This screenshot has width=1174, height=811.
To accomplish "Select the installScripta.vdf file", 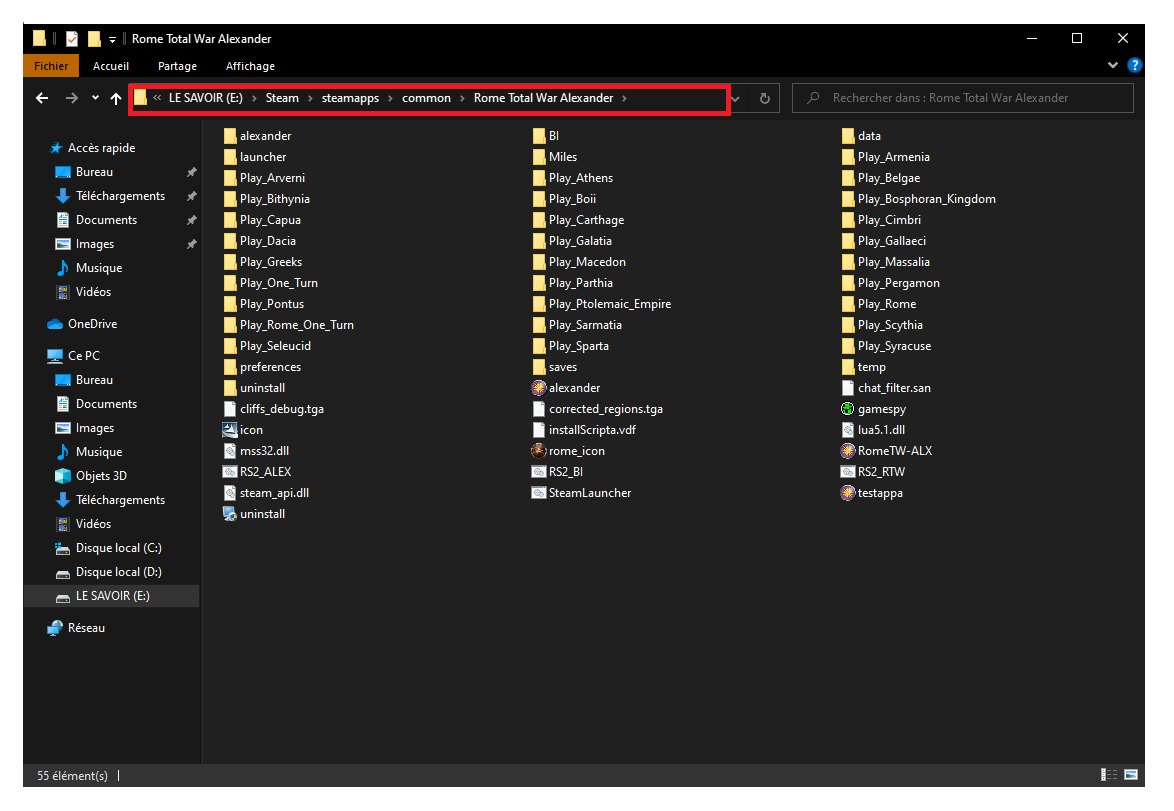I will (x=583, y=430).
